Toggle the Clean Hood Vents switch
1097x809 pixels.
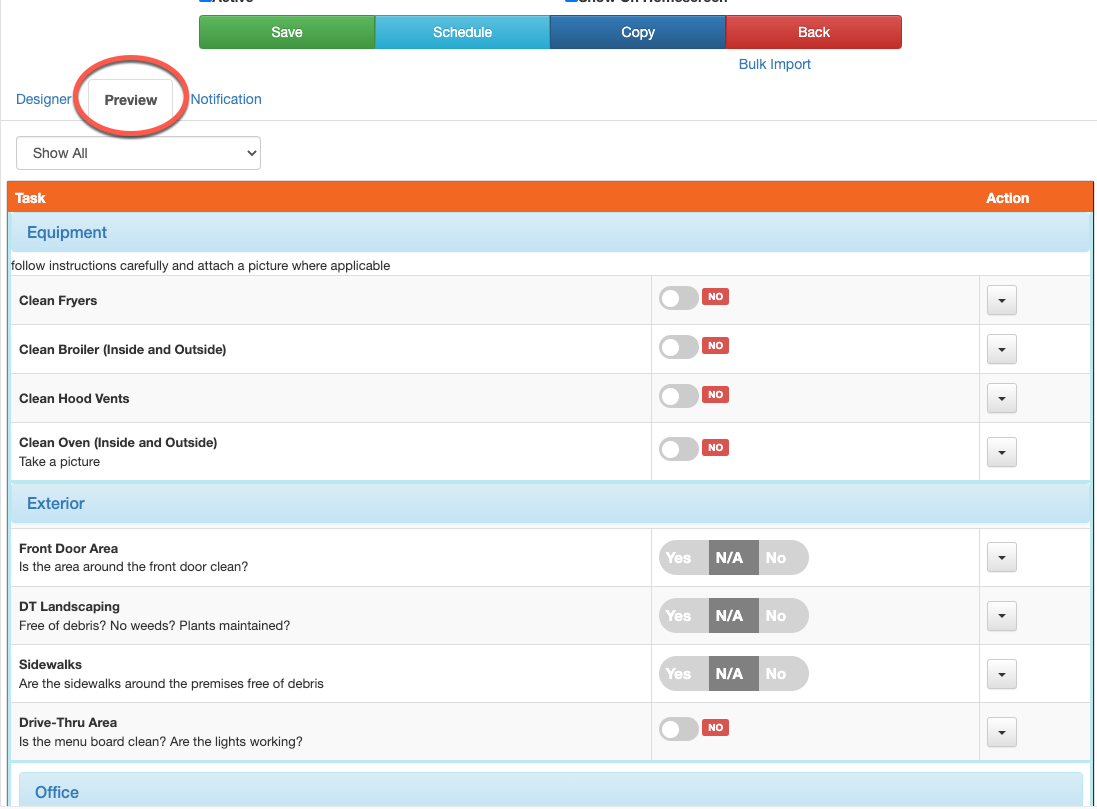pyautogui.click(x=679, y=396)
